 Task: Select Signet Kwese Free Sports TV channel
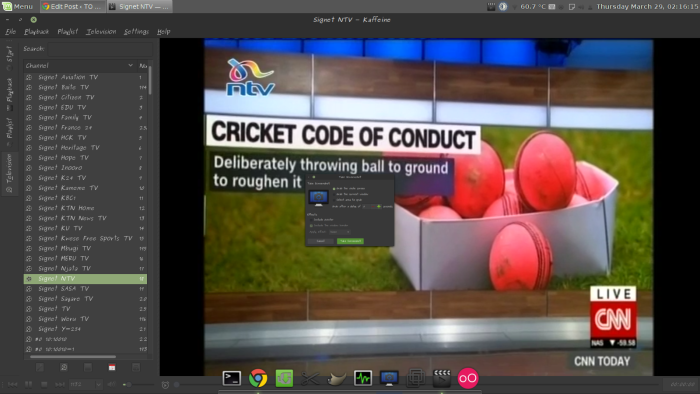(85, 238)
